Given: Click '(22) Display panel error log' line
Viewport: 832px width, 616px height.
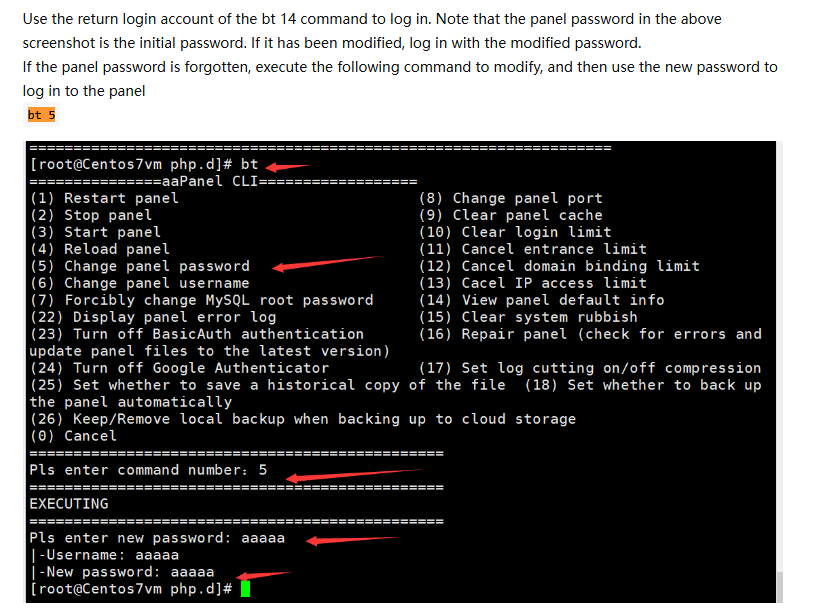Looking at the screenshot, I should point(153,317).
